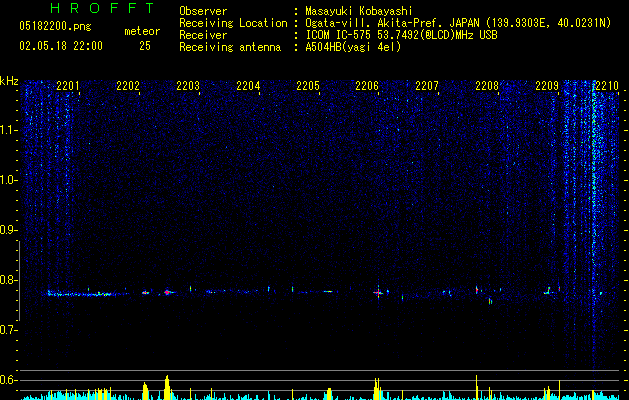Click the 'Receiving antenna' label
The image size is (629, 400).
click(x=230, y=47)
